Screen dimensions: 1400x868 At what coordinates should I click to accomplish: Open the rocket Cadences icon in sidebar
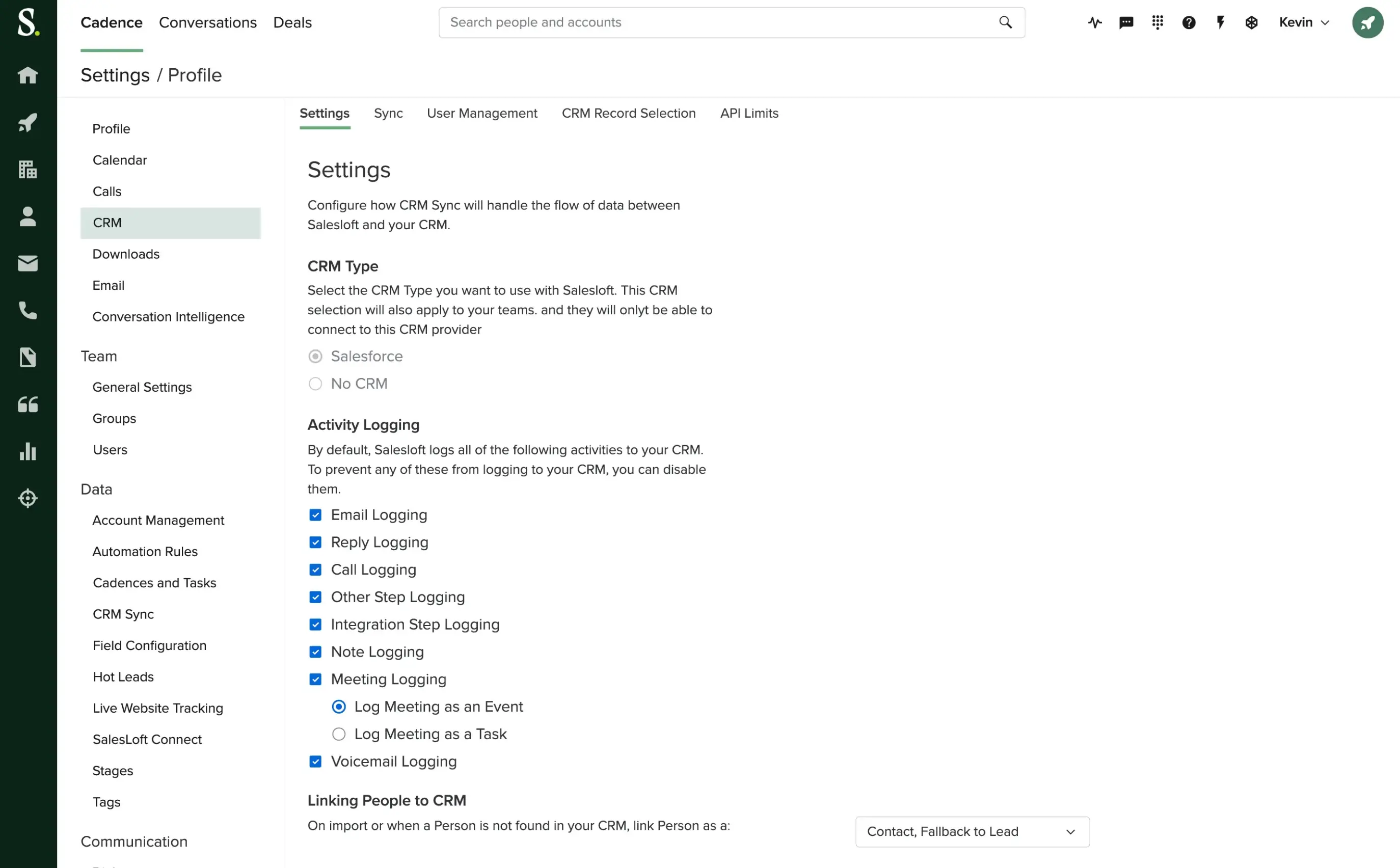click(28, 122)
